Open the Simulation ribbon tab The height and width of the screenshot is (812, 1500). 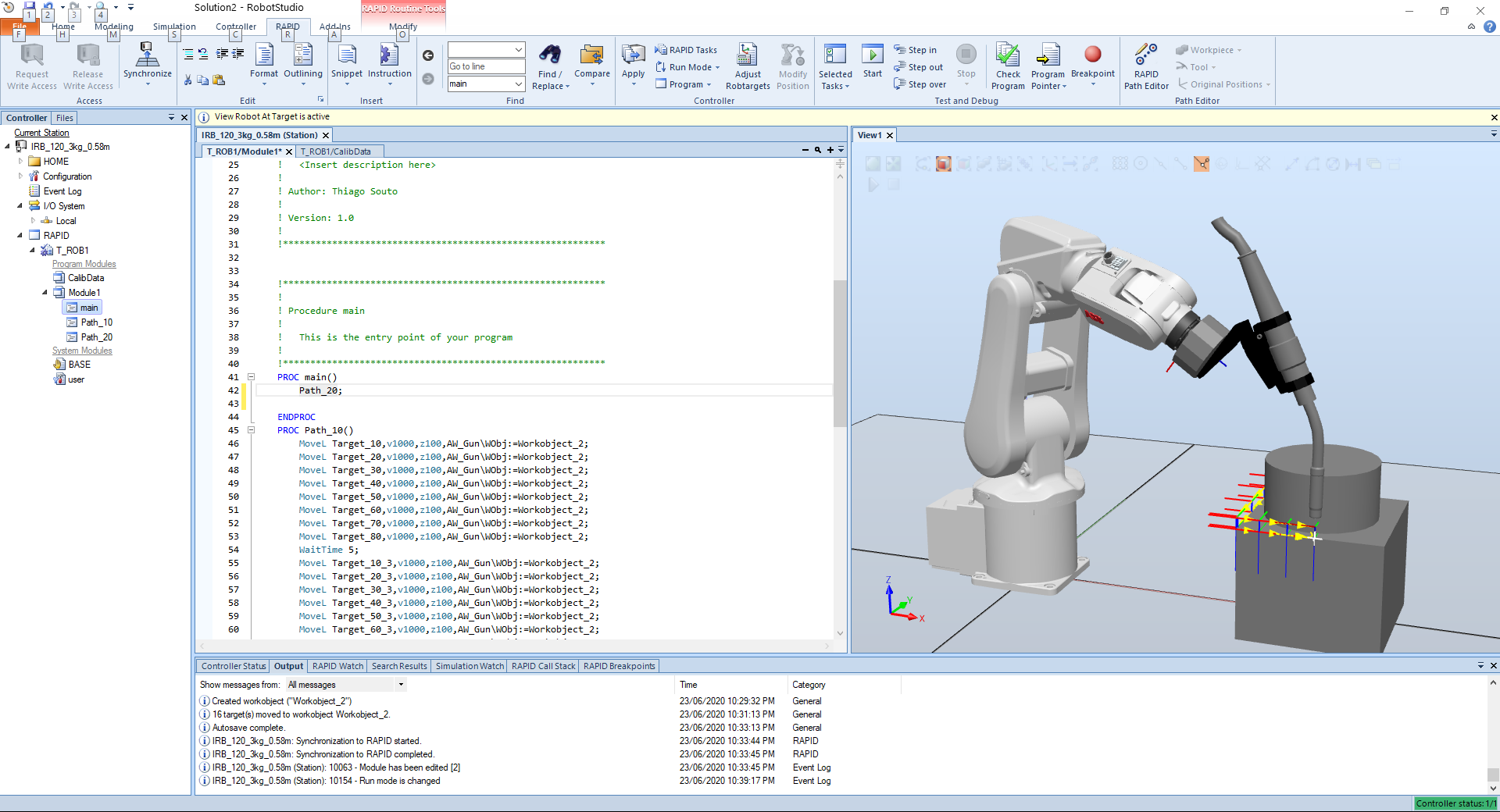pos(174,27)
